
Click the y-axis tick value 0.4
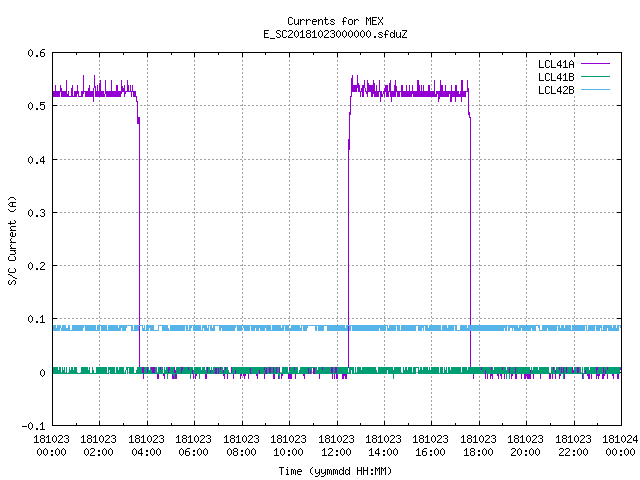(36, 160)
